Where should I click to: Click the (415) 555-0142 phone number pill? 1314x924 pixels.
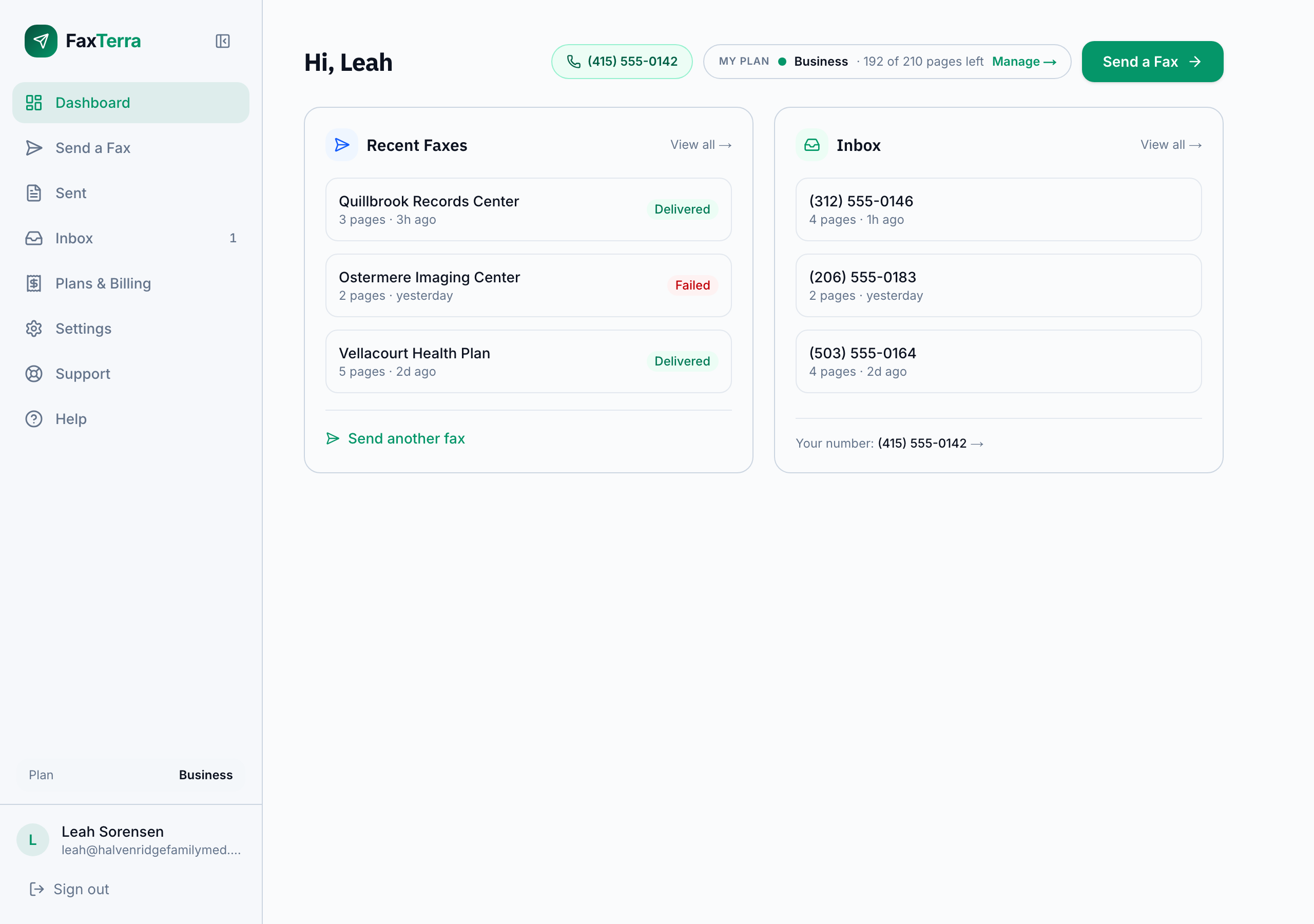tap(622, 62)
